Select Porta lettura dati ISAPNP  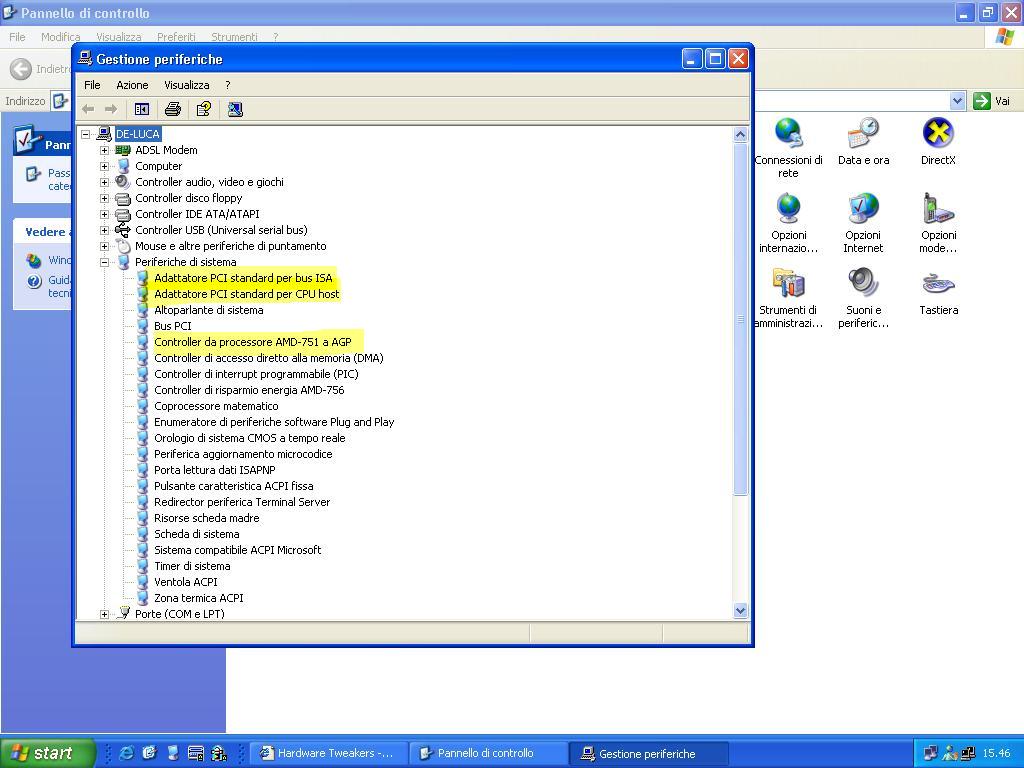click(x=214, y=470)
